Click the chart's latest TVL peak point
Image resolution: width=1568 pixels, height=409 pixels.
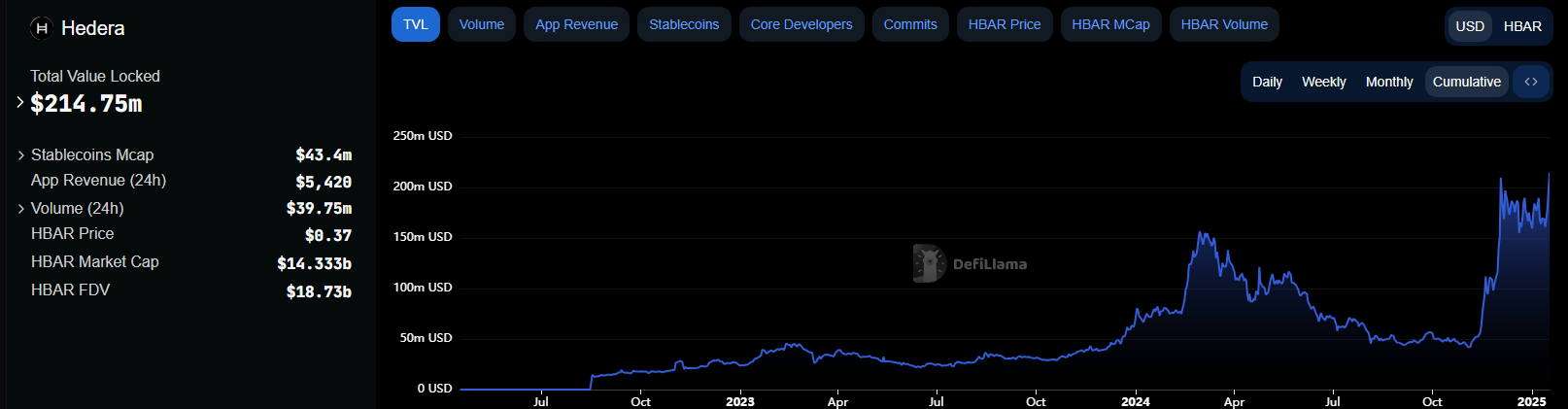click(1549, 174)
